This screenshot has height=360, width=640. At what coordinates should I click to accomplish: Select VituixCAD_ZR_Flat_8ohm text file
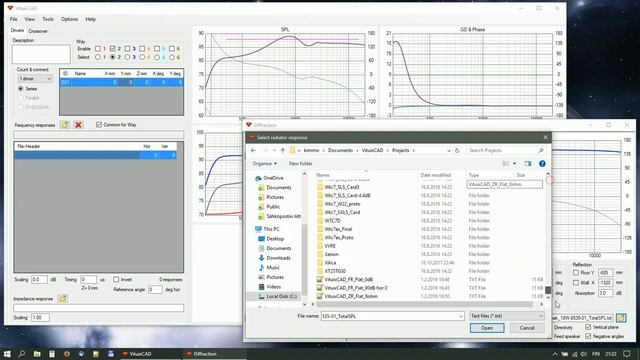click(x=347, y=296)
